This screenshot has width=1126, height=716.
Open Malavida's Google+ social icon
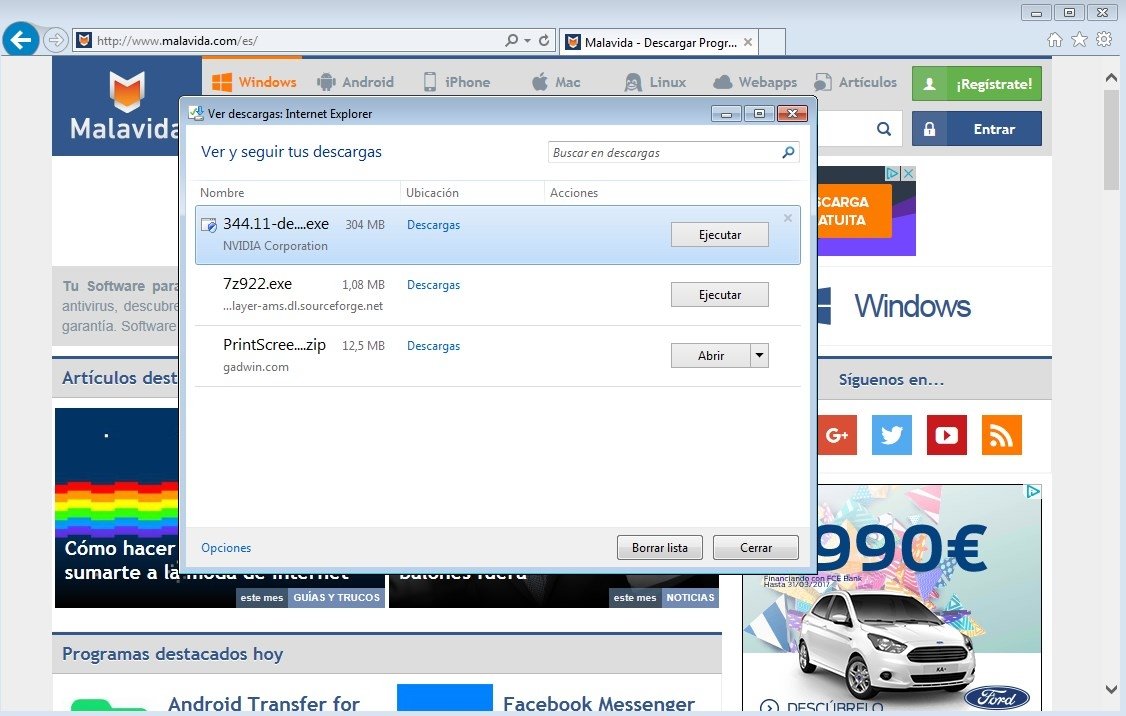coord(837,434)
